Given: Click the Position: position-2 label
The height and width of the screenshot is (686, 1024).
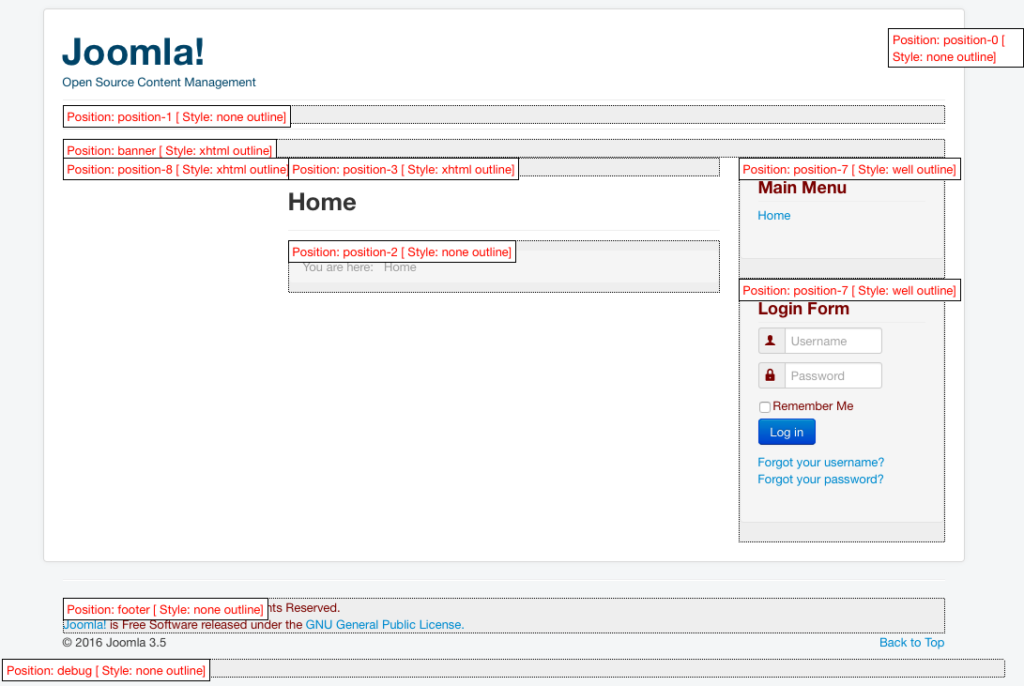Looking at the screenshot, I should click(x=402, y=252).
